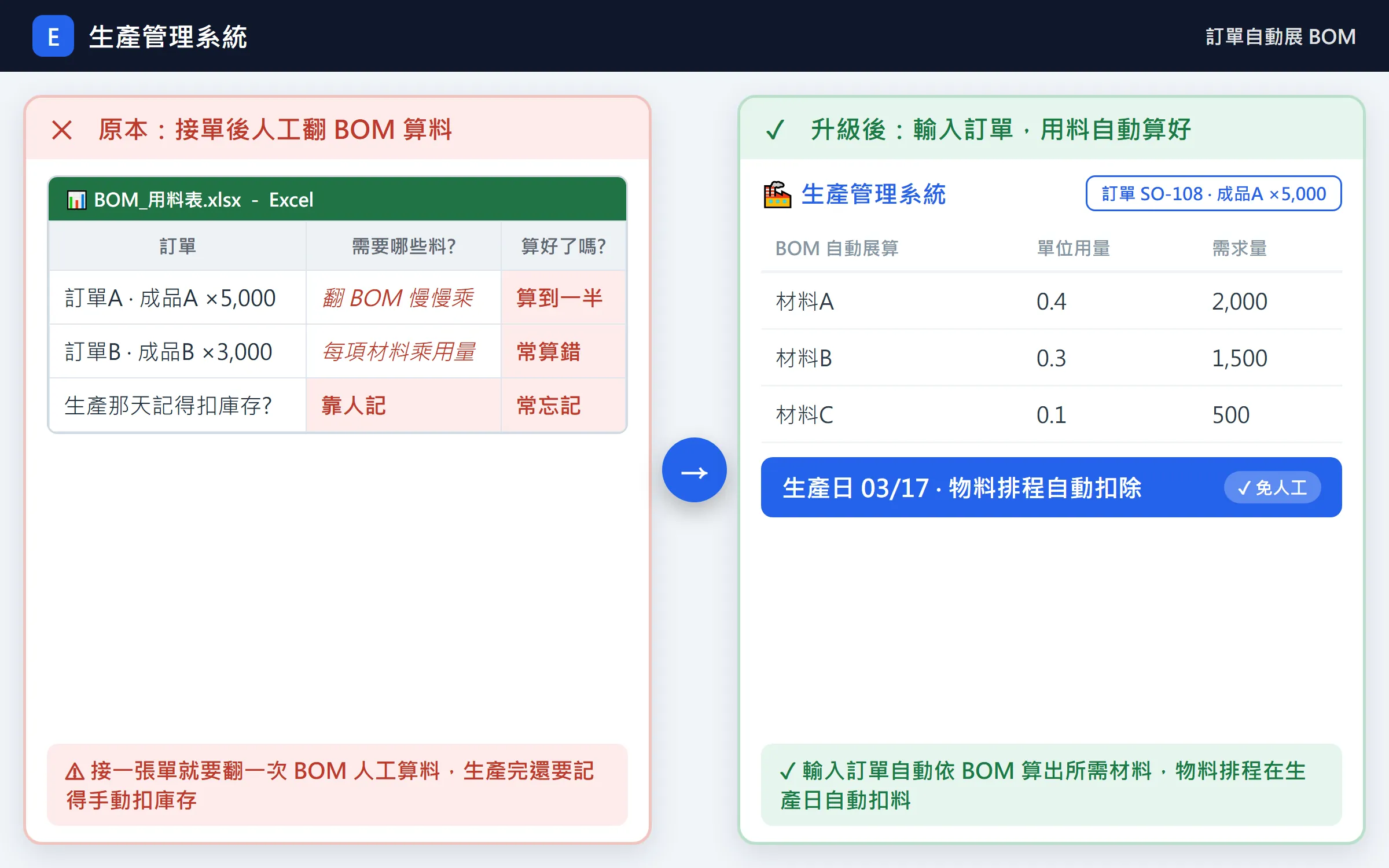Click the blue circular arrow button
The height and width of the screenshot is (868, 1389).
coord(694,470)
